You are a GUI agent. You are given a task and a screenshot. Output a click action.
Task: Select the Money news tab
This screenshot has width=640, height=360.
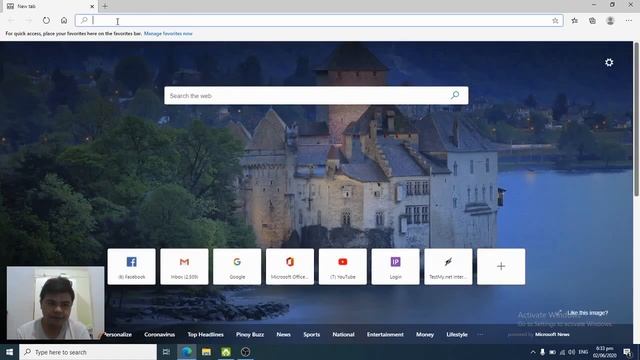click(425, 334)
